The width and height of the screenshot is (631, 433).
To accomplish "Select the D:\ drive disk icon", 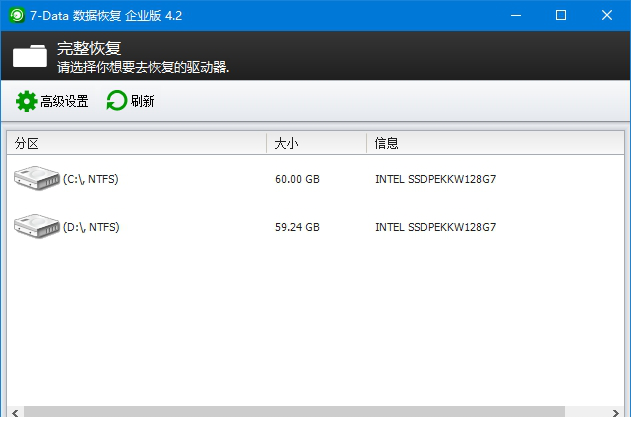I will [x=37, y=226].
